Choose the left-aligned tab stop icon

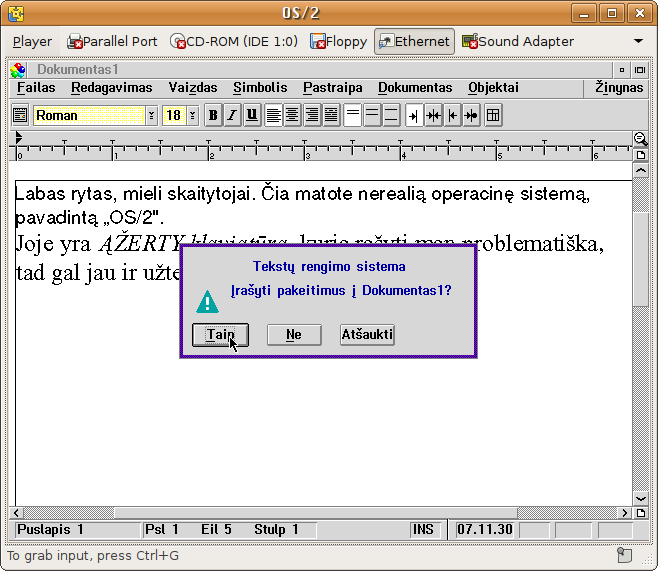click(x=452, y=115)
